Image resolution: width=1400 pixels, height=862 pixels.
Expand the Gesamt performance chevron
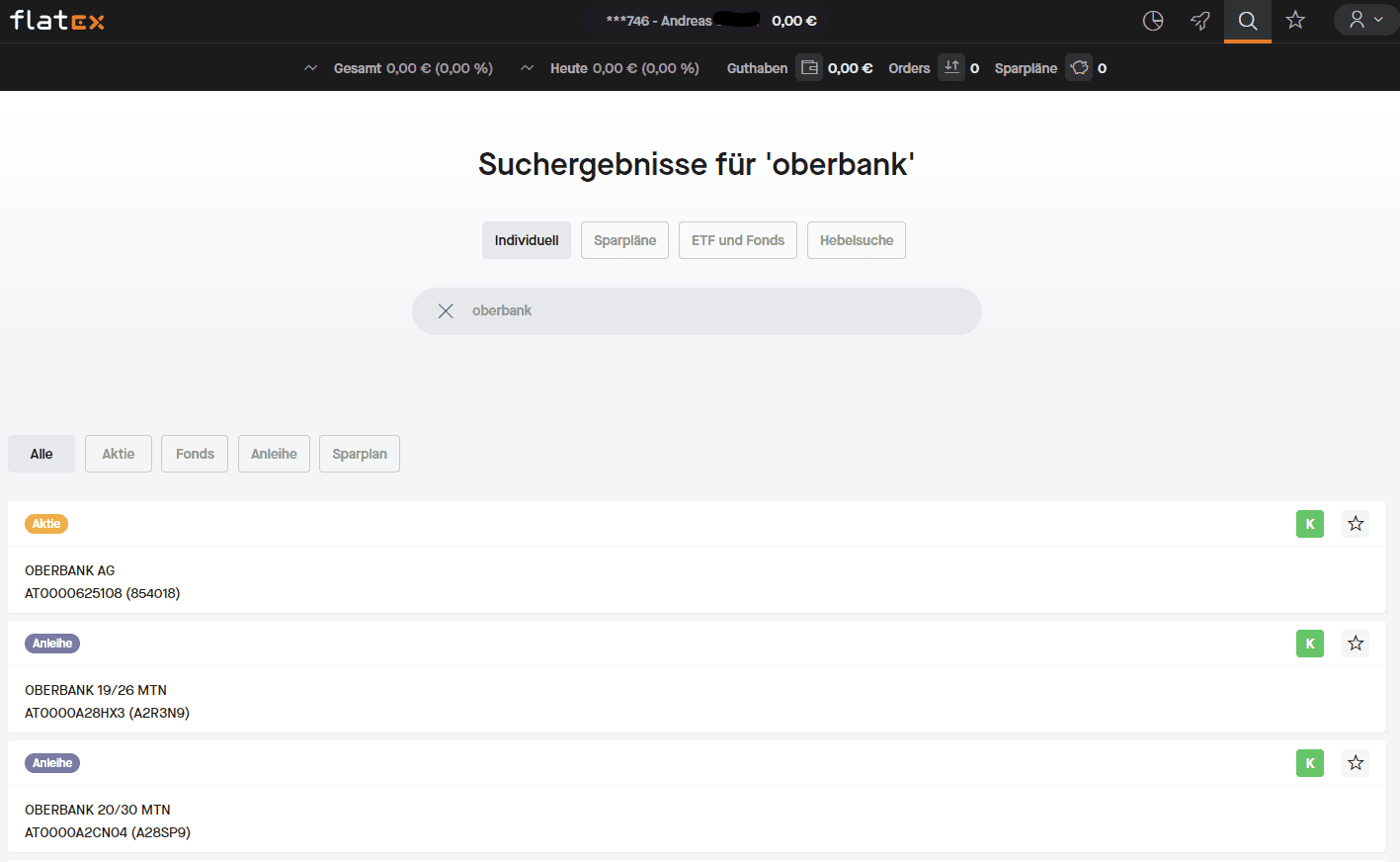[x=311, y=68]
